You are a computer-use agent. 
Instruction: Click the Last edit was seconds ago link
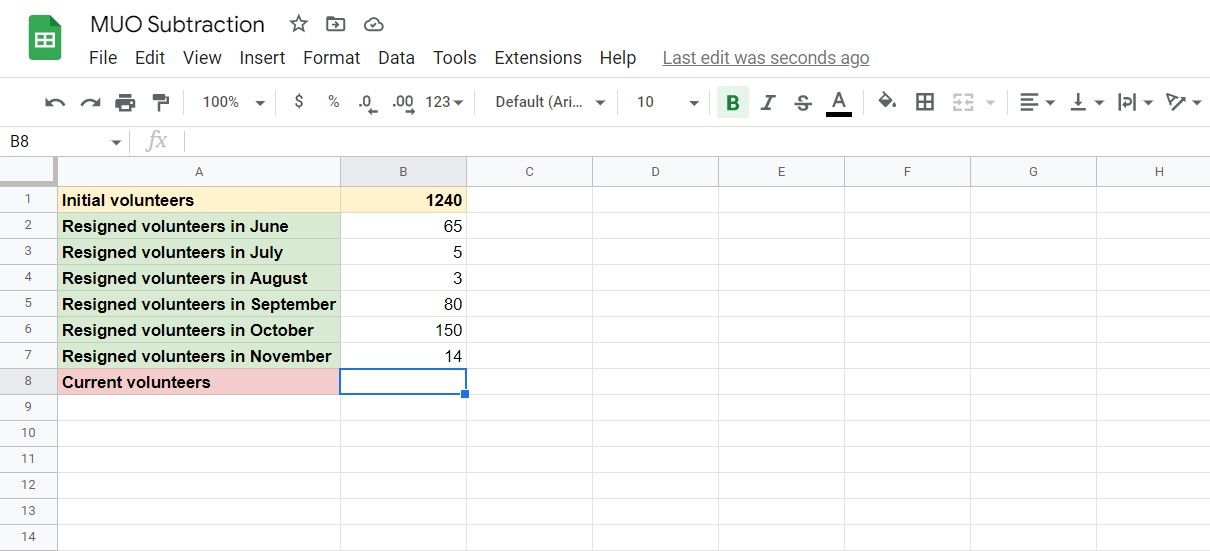[766, 58]
